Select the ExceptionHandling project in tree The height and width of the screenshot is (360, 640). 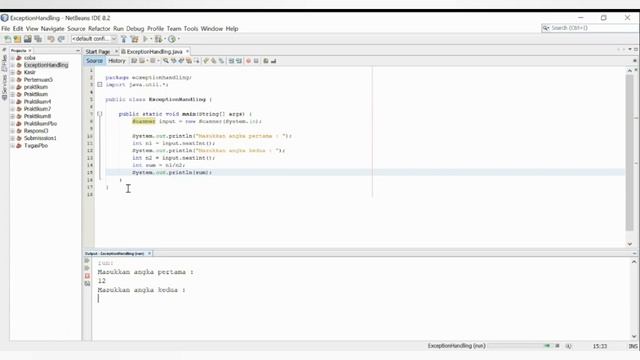click(x=46, y=65)
